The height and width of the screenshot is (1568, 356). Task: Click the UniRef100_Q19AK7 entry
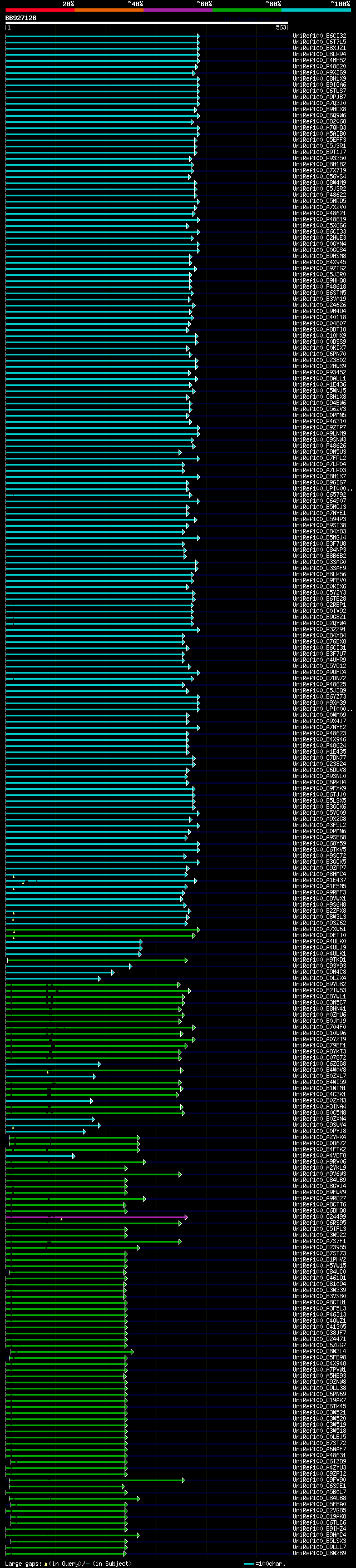click(319, 1400)
